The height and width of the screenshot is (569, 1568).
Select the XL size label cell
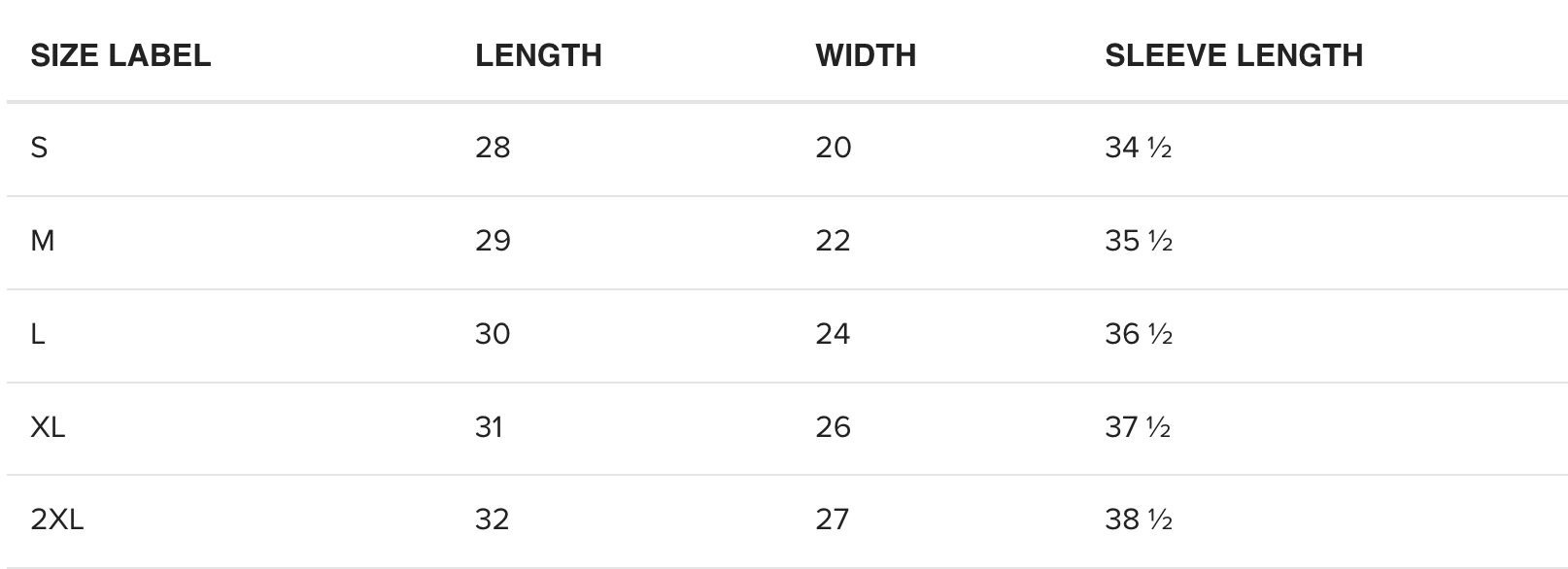pyautogui.click(x=48, y=427)
